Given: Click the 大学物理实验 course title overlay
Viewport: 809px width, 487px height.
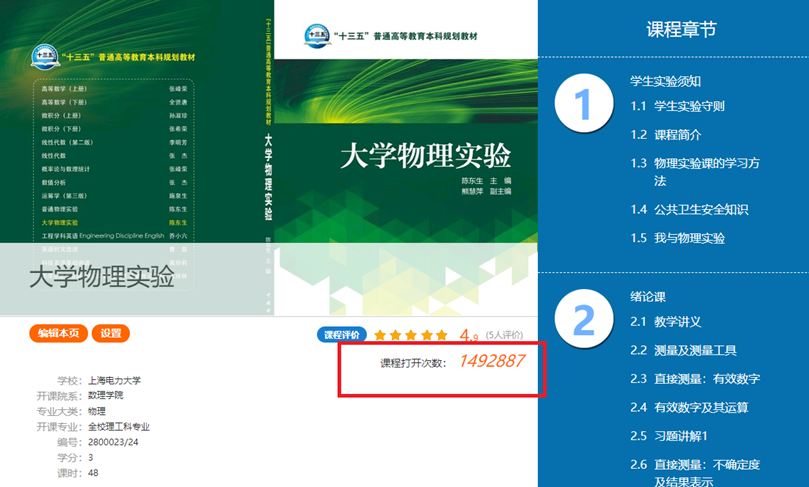Looking at the screenshot, I should point(102,277).
